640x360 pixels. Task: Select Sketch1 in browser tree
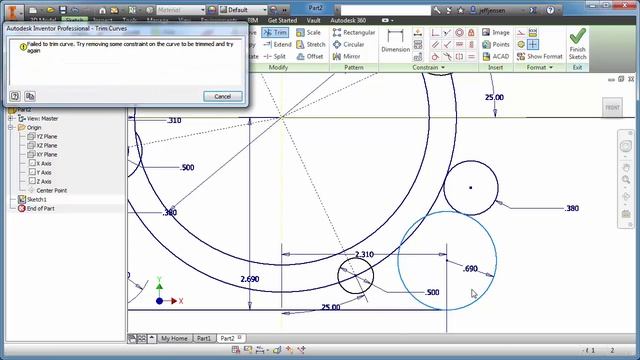click(x=32, y=199)
